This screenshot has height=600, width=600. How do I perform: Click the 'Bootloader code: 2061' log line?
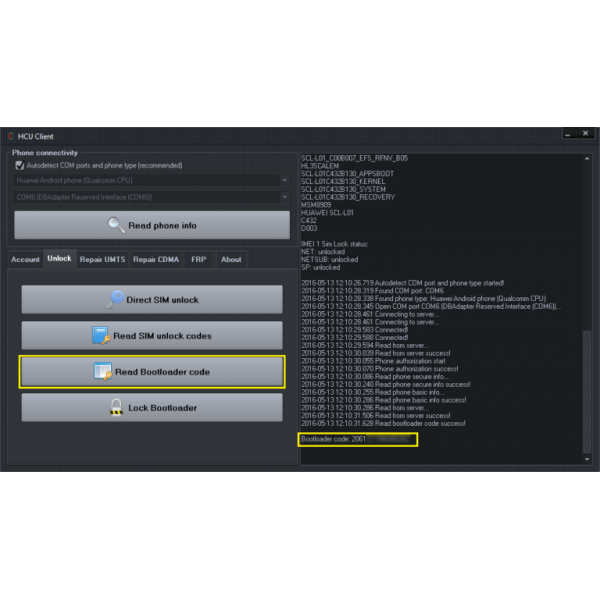[333, 439]
